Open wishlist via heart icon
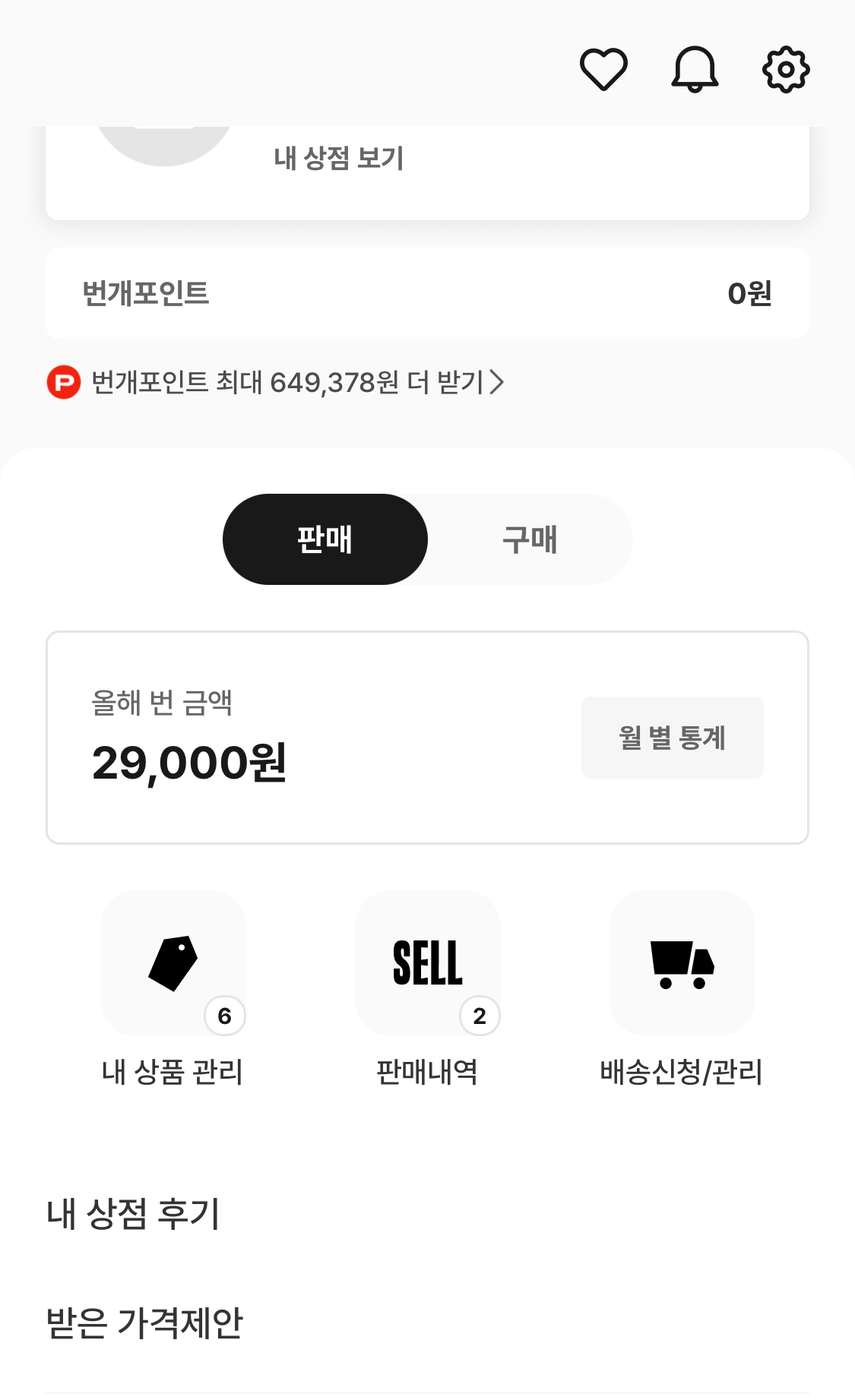The image size is (855, 1400). (x=603, y=69)
